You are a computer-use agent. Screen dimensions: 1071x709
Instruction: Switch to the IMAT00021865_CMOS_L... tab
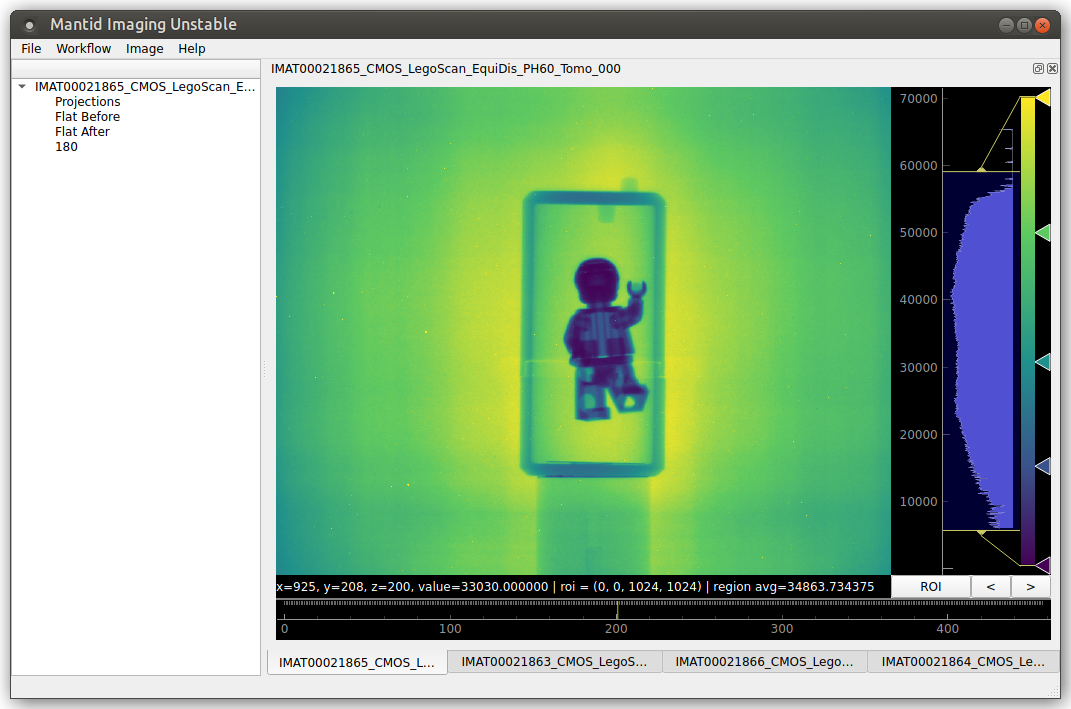point(357,663)
